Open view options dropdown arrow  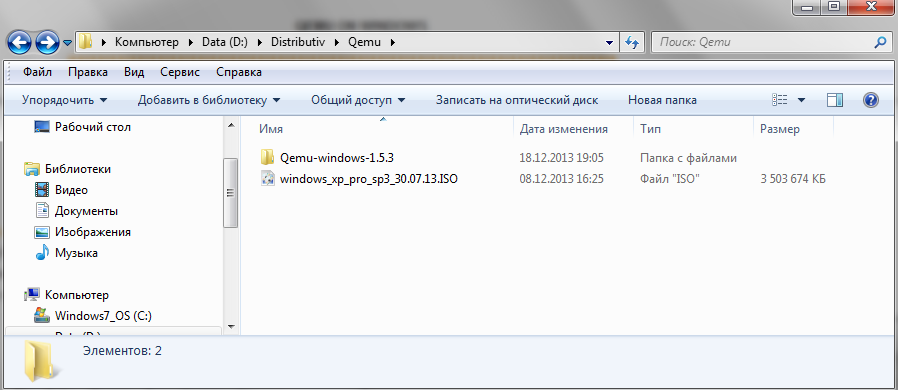pyautogui.click(x=801, y=100)
